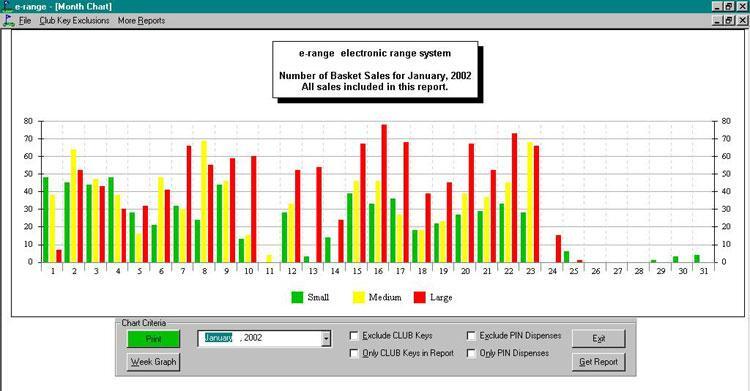Open Club Key Exclusions menu
Viewport: 750px width, 391px height.
tap(74, 21)
